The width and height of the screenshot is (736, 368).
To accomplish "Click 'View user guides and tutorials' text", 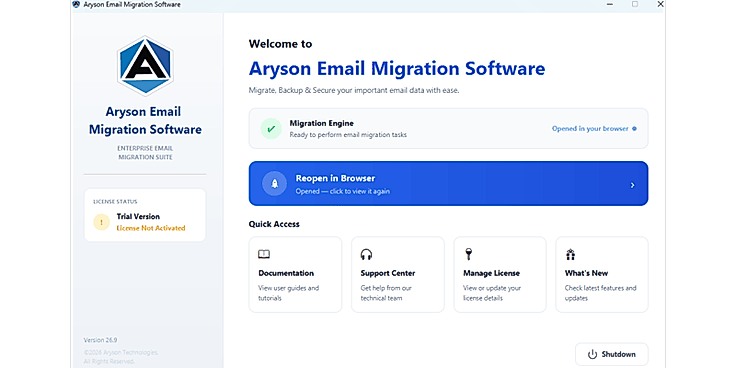I will pyautogui.click(x=288, y=293).
